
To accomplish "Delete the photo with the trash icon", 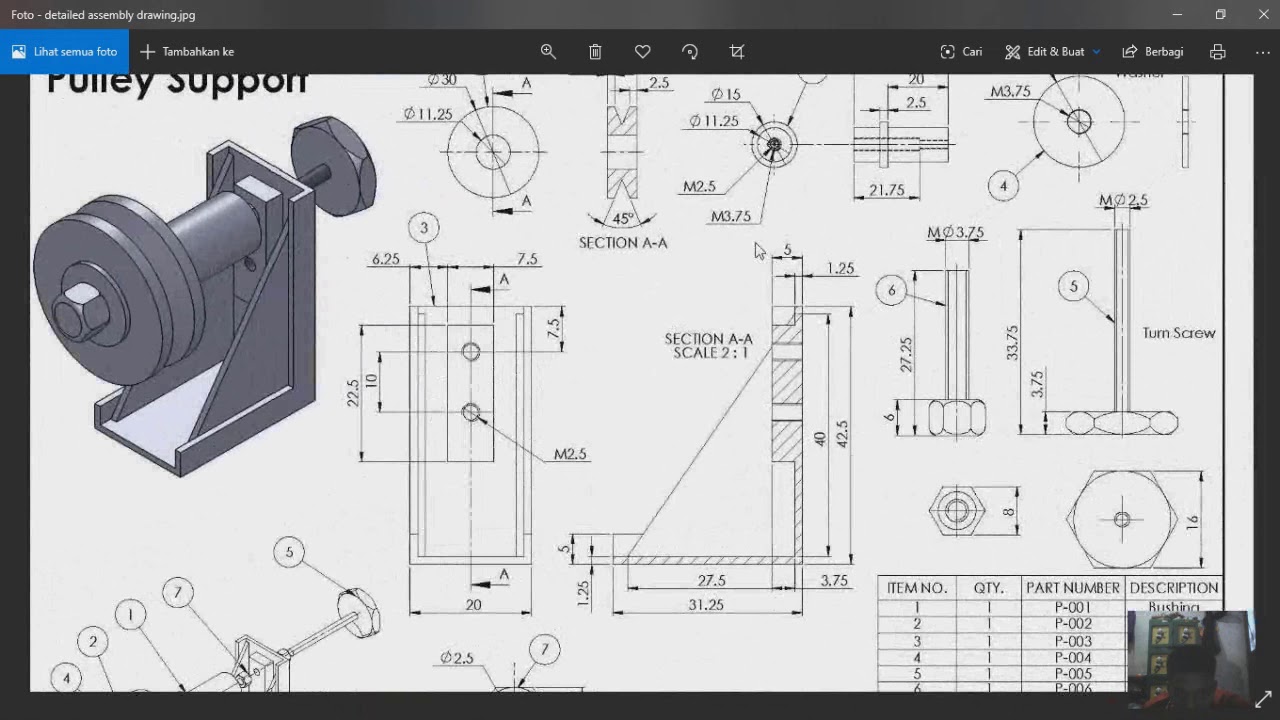I will point(595,51).
